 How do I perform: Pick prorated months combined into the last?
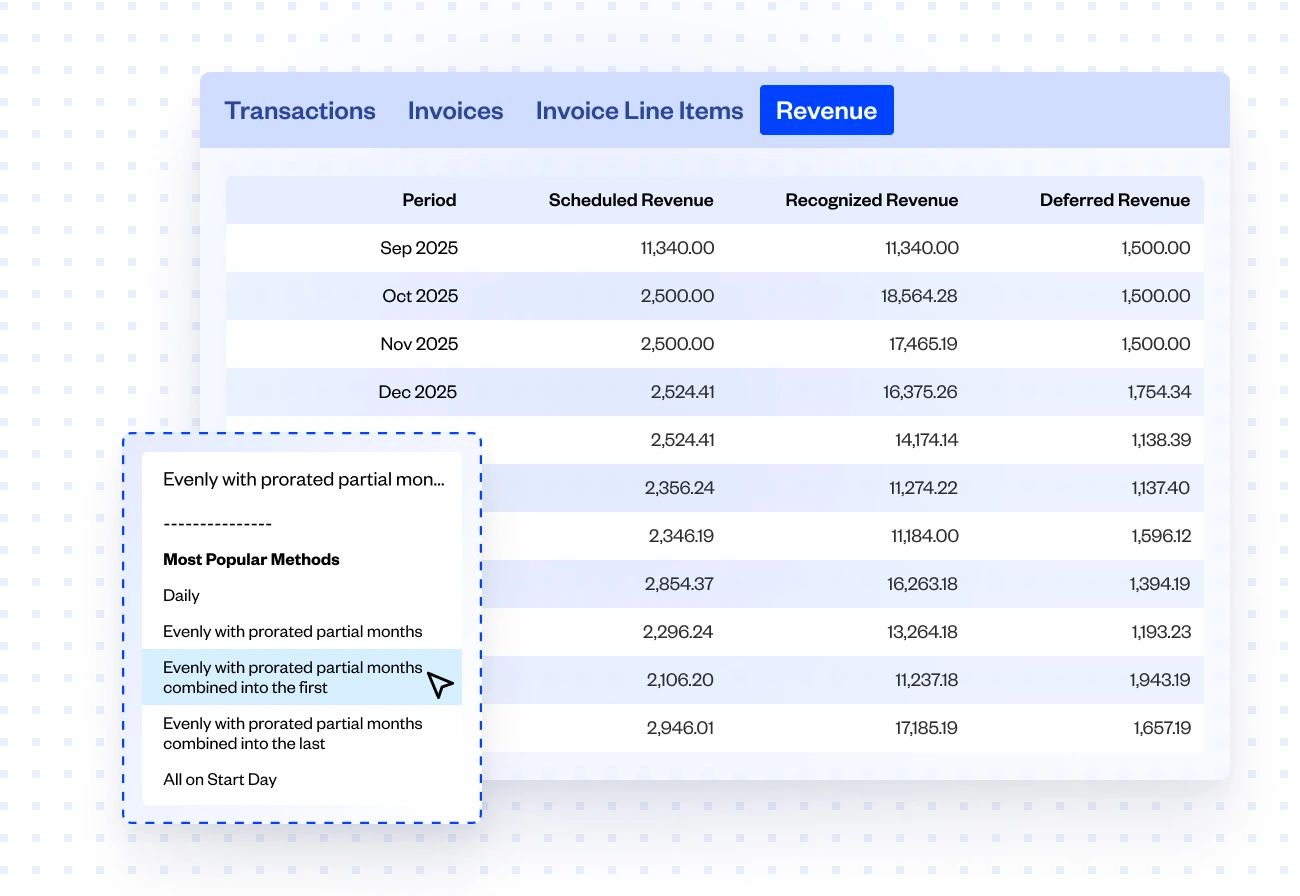[290, 733]
